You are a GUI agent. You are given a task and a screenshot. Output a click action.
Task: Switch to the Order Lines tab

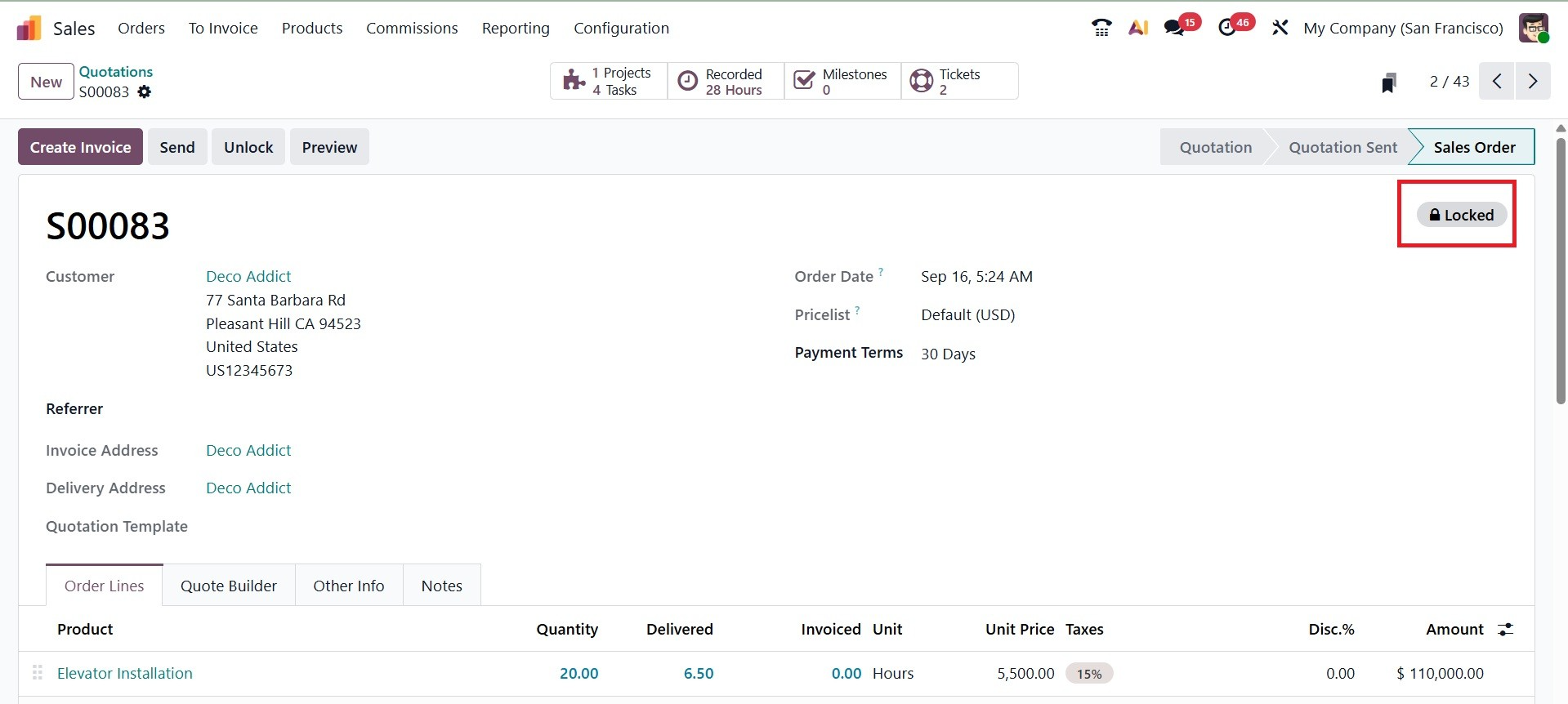point(105,586)
